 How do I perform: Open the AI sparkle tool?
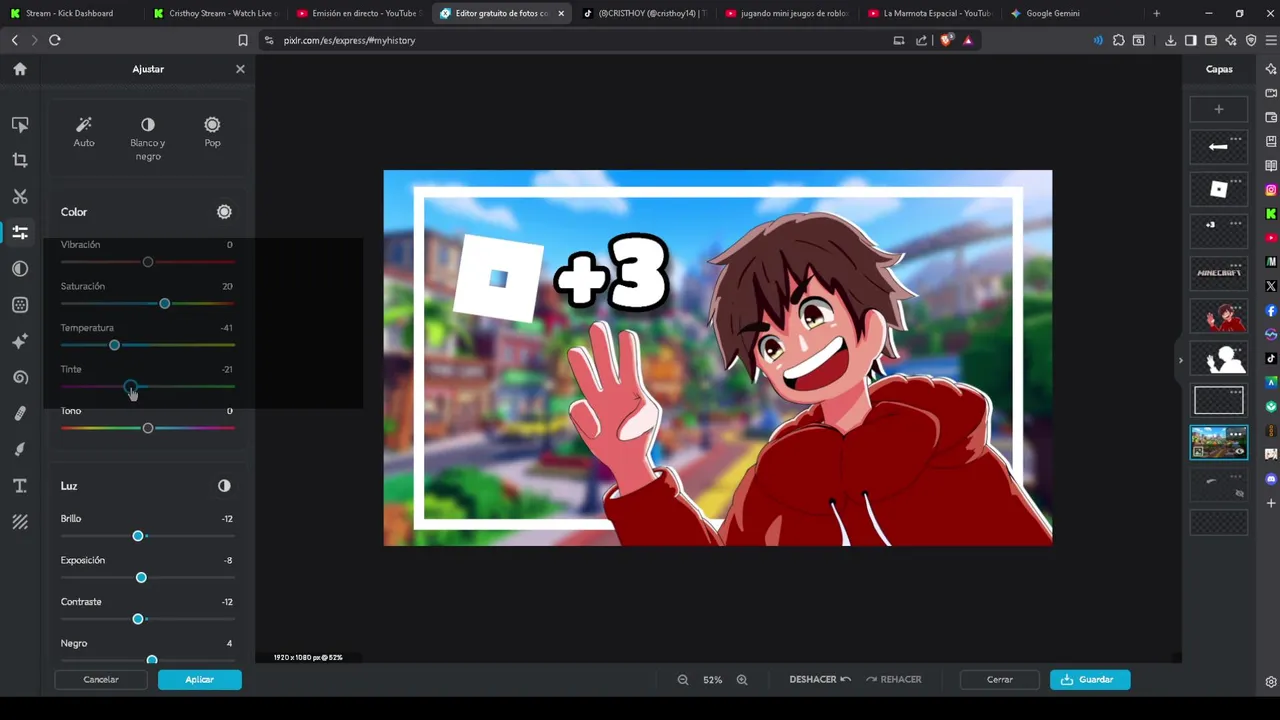[20, 341]
